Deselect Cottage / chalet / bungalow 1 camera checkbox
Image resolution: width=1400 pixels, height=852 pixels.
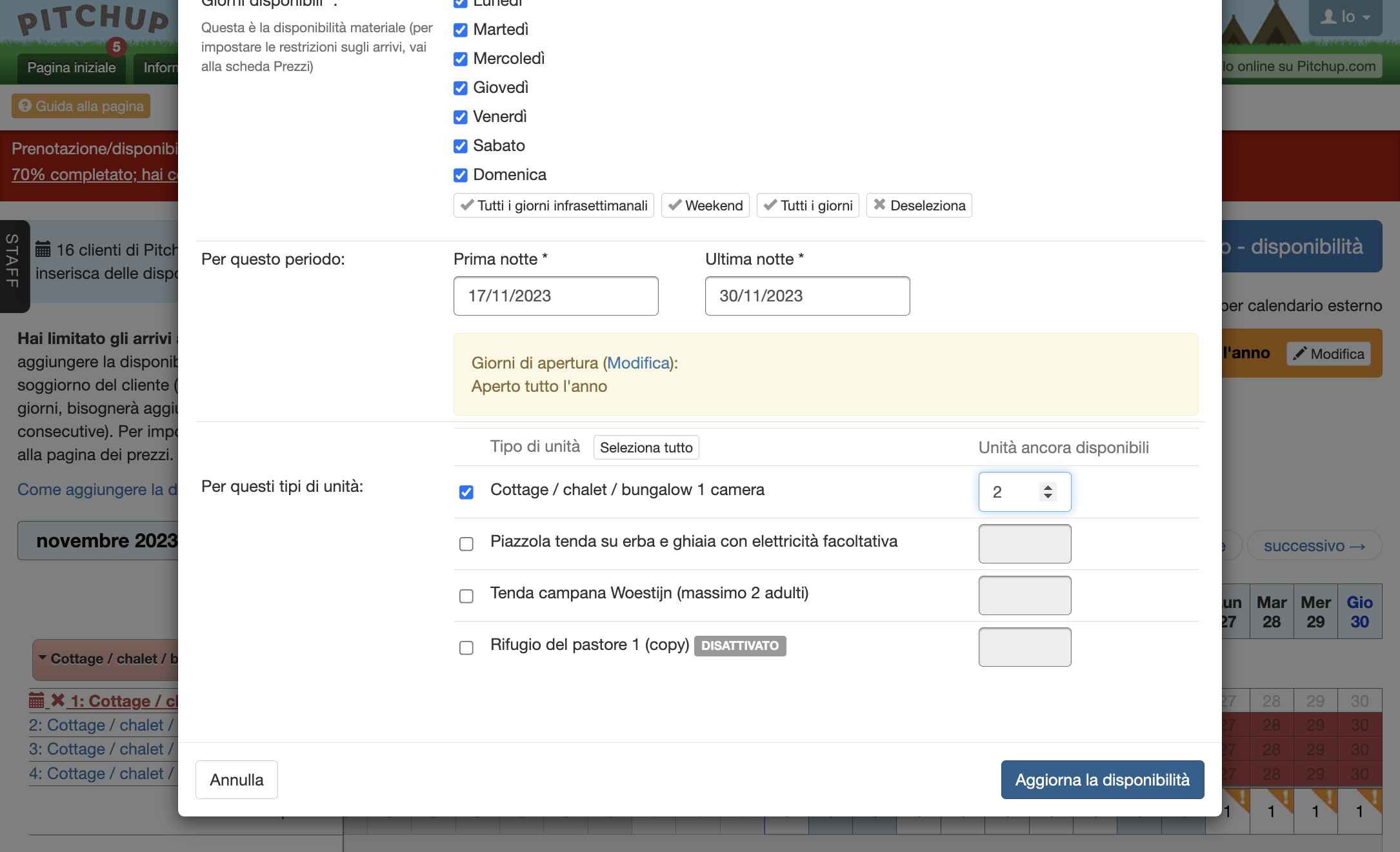click(466, 492)
